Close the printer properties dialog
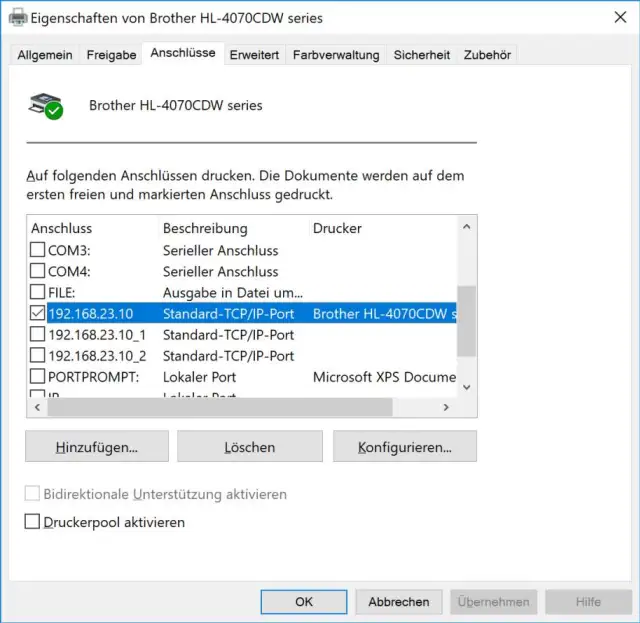 point(620,17)
